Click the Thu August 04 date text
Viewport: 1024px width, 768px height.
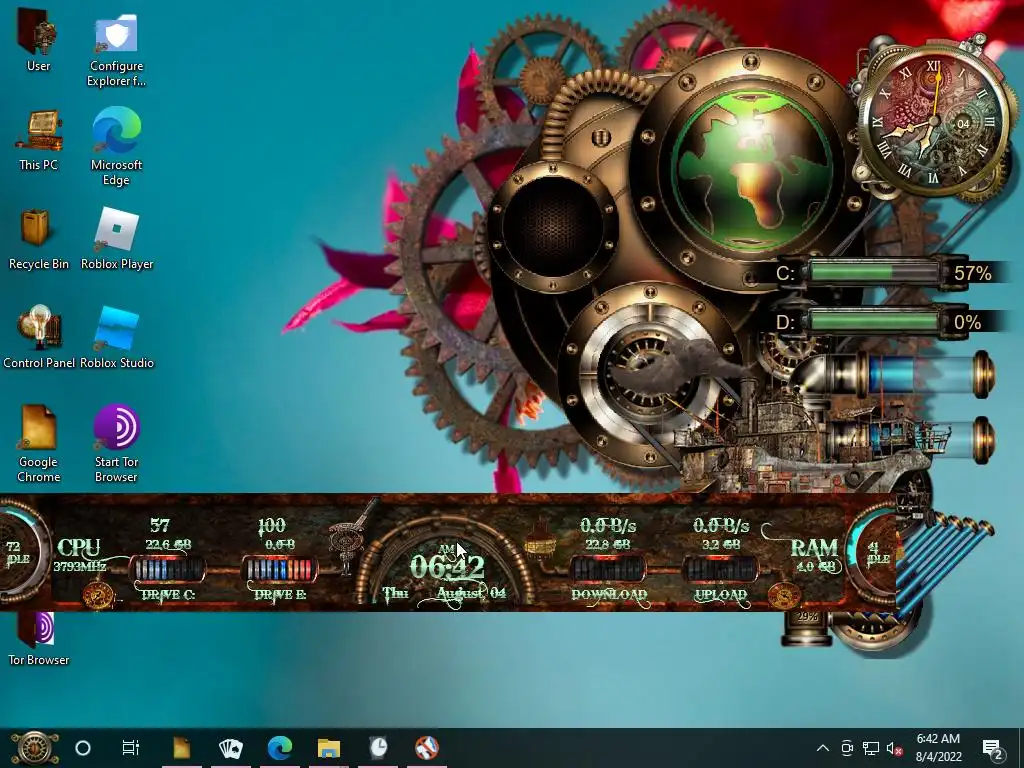(444, 594)
